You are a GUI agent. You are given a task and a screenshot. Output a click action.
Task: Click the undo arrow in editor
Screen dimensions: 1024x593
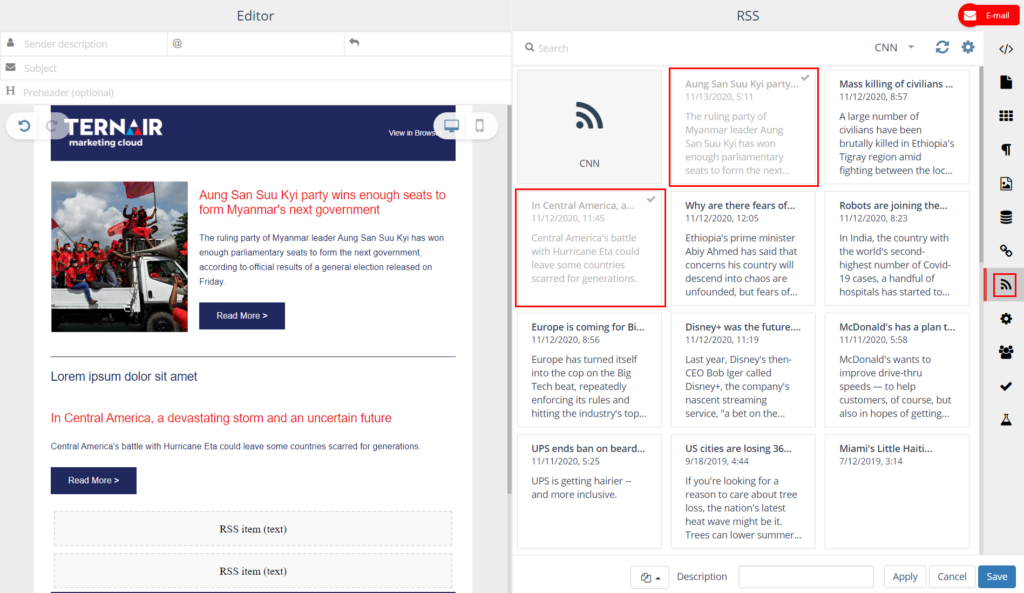(24, 125)
